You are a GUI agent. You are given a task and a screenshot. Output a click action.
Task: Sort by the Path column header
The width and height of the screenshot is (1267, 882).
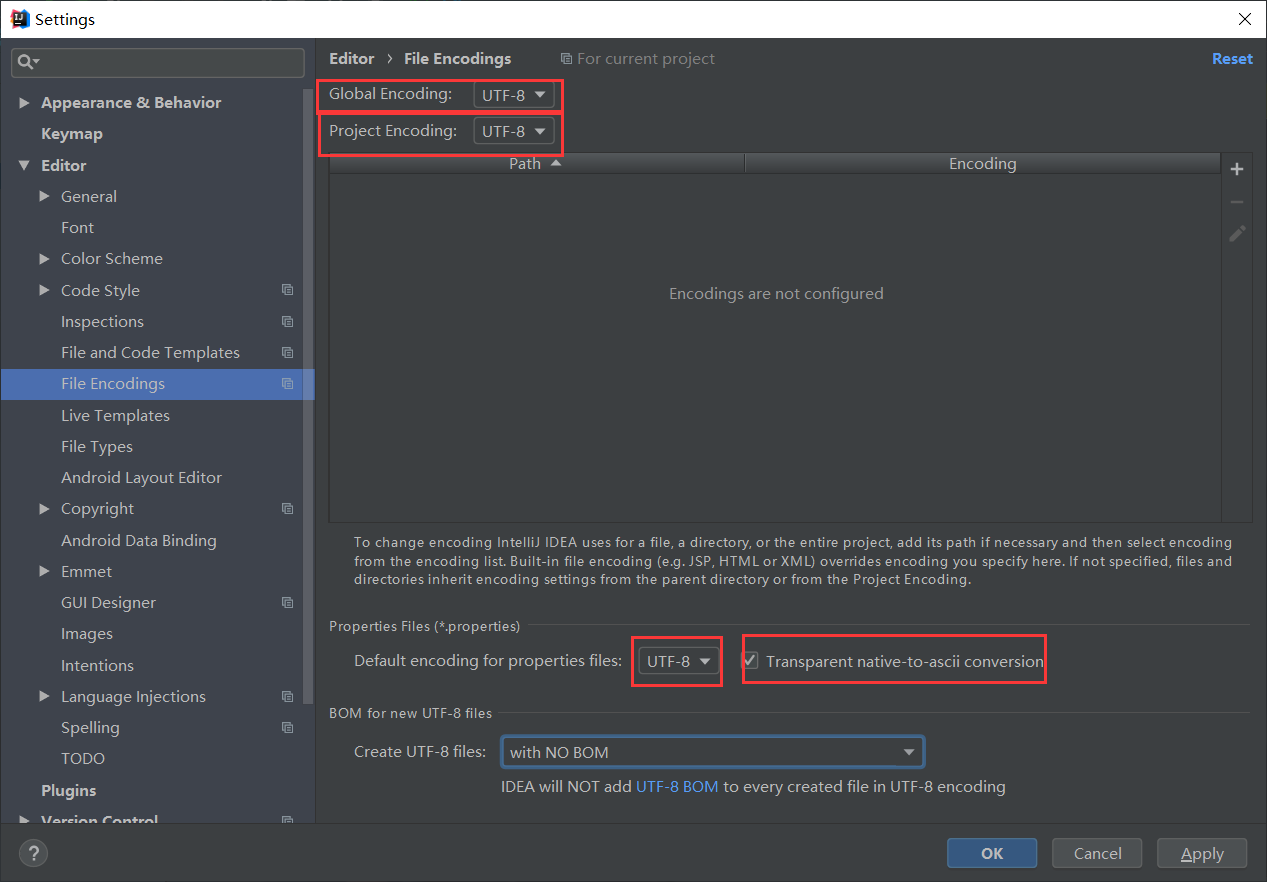[x=537, y=163]
